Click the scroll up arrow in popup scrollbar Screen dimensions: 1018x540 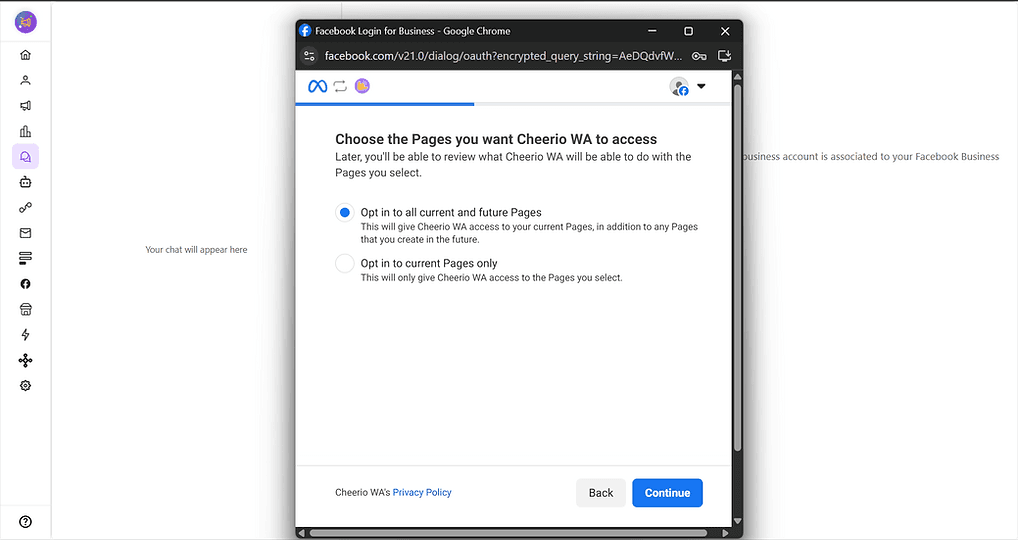[737, 77]
